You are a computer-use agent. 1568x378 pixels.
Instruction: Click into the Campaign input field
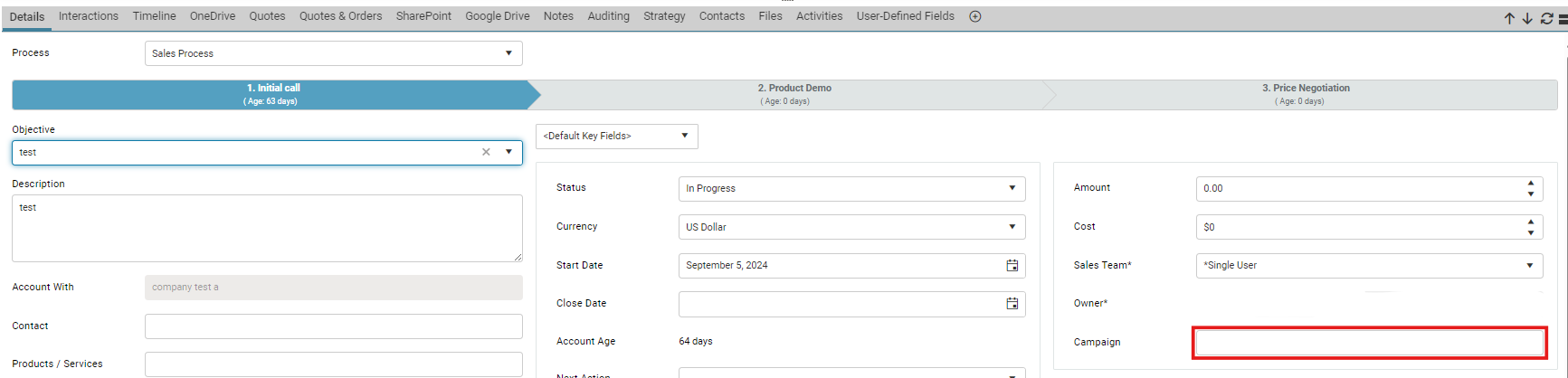[1370, 343]
